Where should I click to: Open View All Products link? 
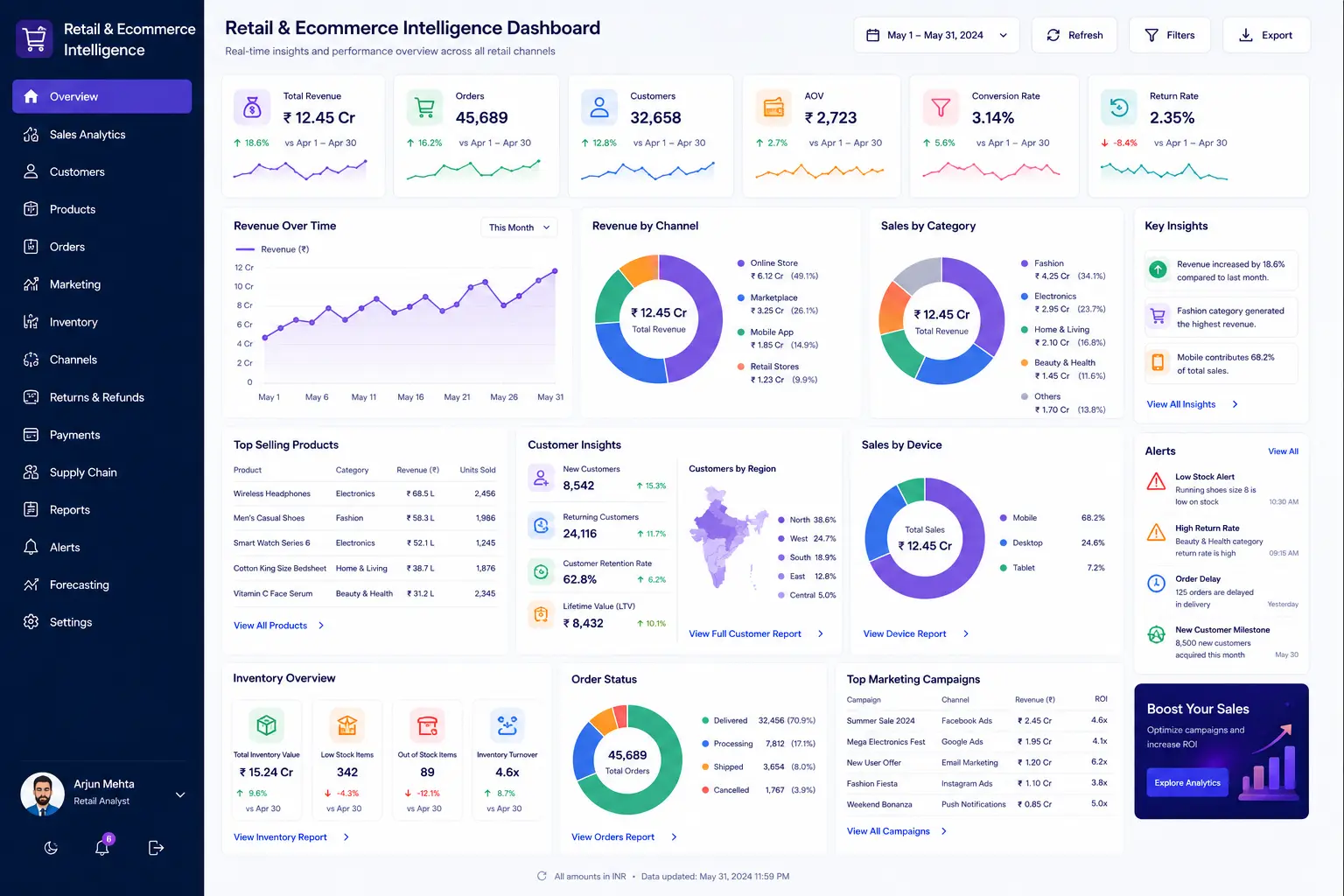[x=278, y=626]
